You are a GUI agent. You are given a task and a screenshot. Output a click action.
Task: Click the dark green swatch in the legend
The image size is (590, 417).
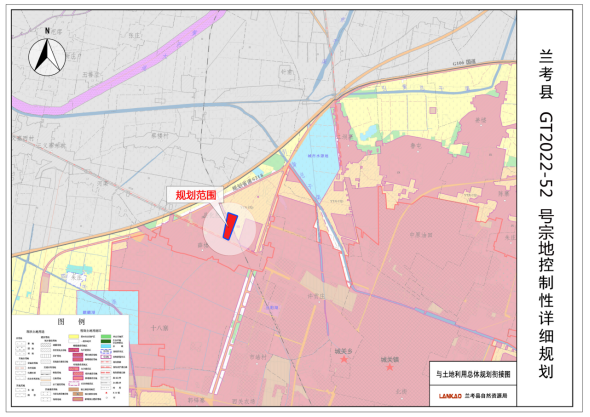[x=106, y=341]
